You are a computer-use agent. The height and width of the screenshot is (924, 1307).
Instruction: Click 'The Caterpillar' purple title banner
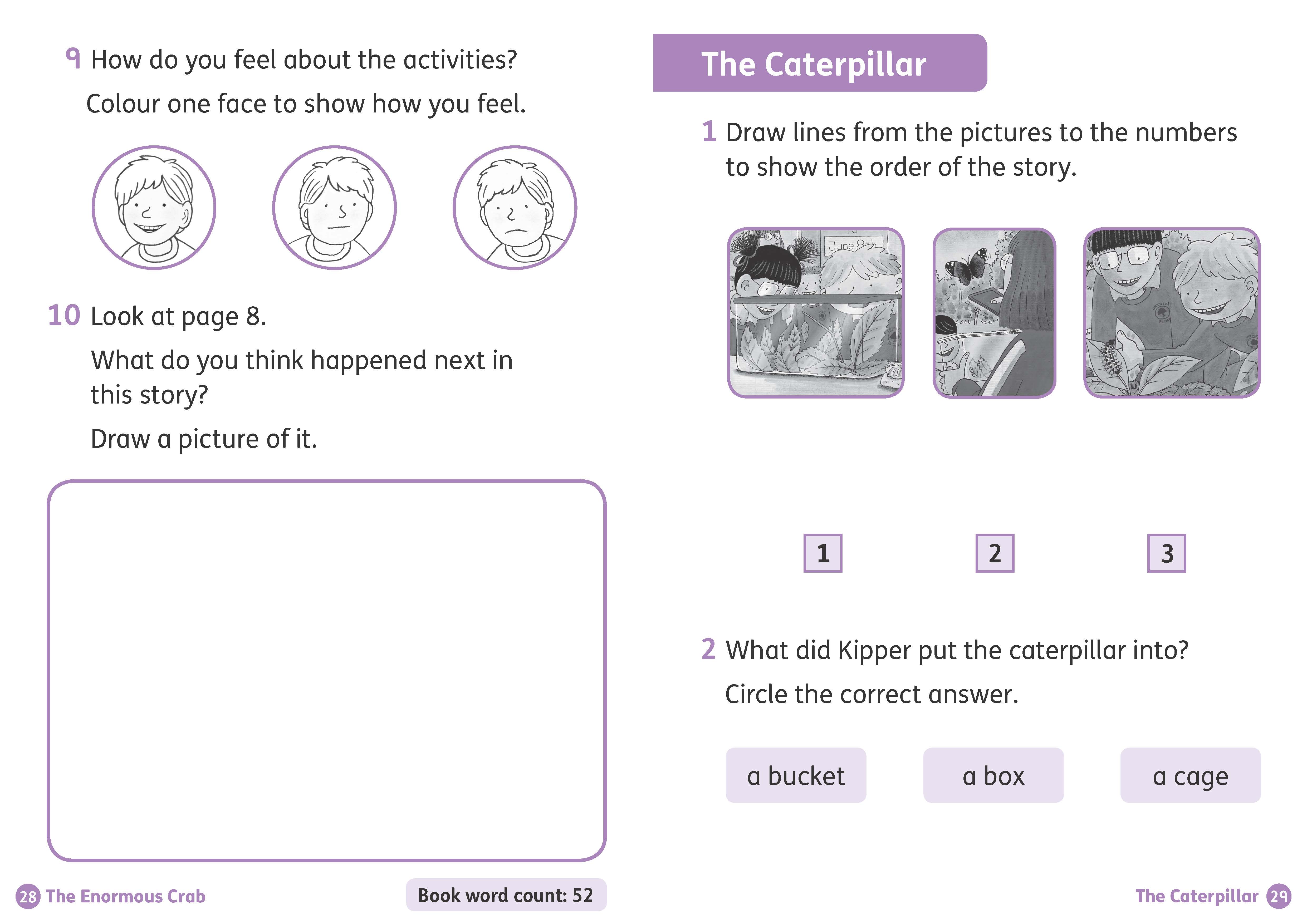coord(820,63)
